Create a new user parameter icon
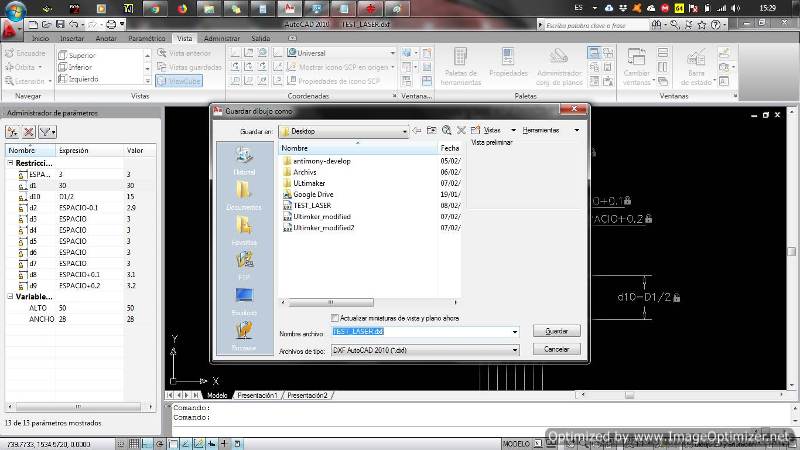800x450 pixels. [x=12, y=132]
